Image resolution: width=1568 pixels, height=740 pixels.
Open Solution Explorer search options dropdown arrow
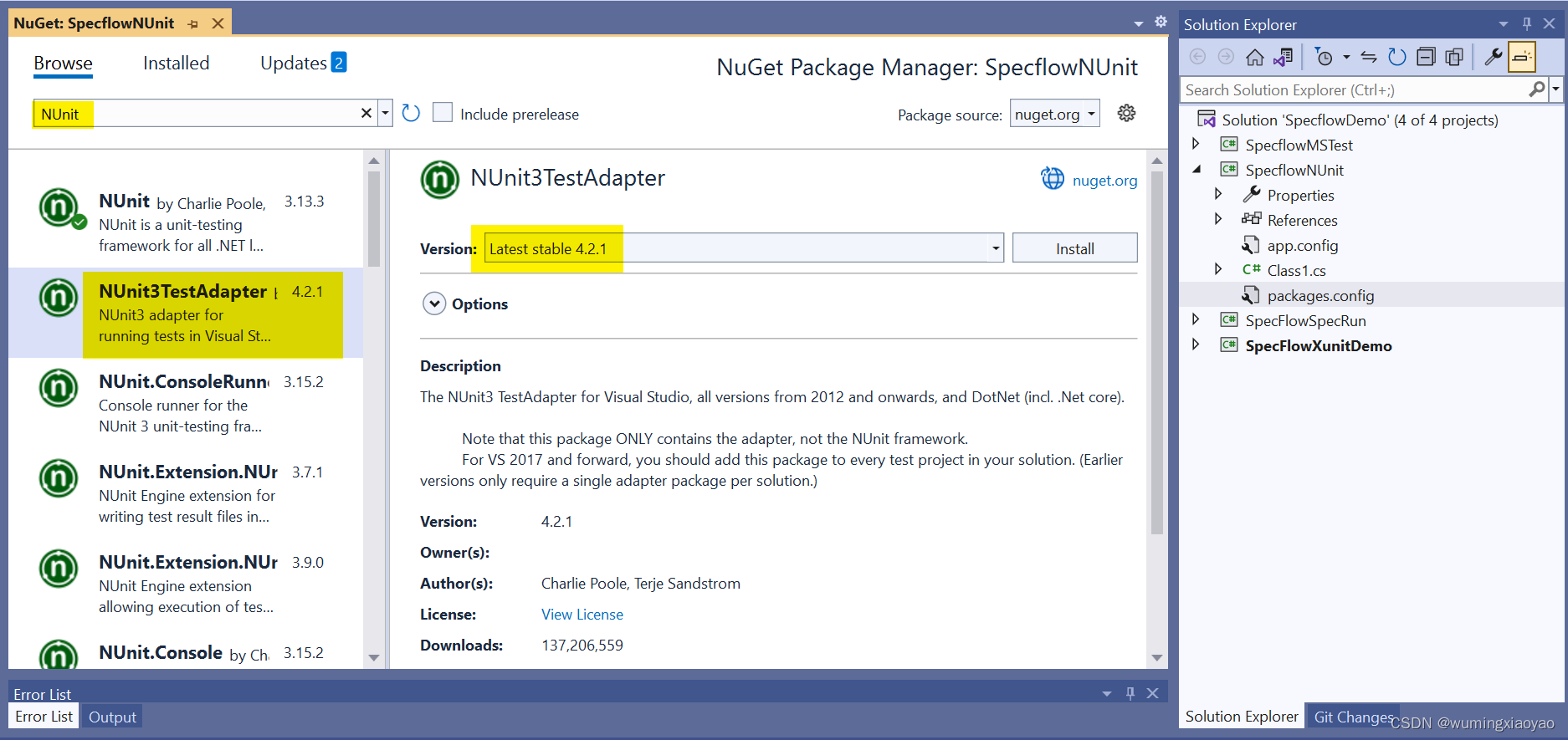coord(1556,89)
